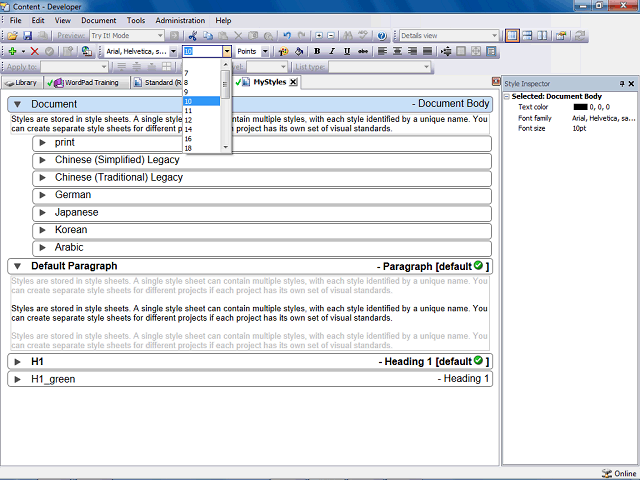This screenshot has width=640, height=480.
Task: Click the font color palette icon
Action: coord(283,51)
